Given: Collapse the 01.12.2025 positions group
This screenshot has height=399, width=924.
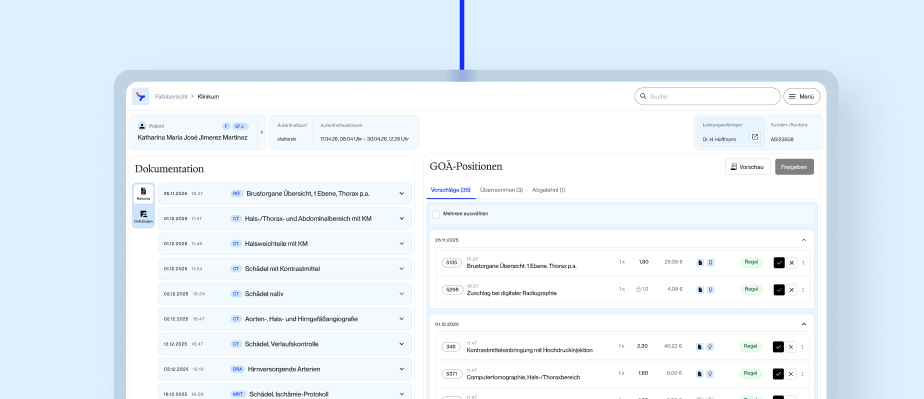Looking at the screenshot, I should pos(804,324).
